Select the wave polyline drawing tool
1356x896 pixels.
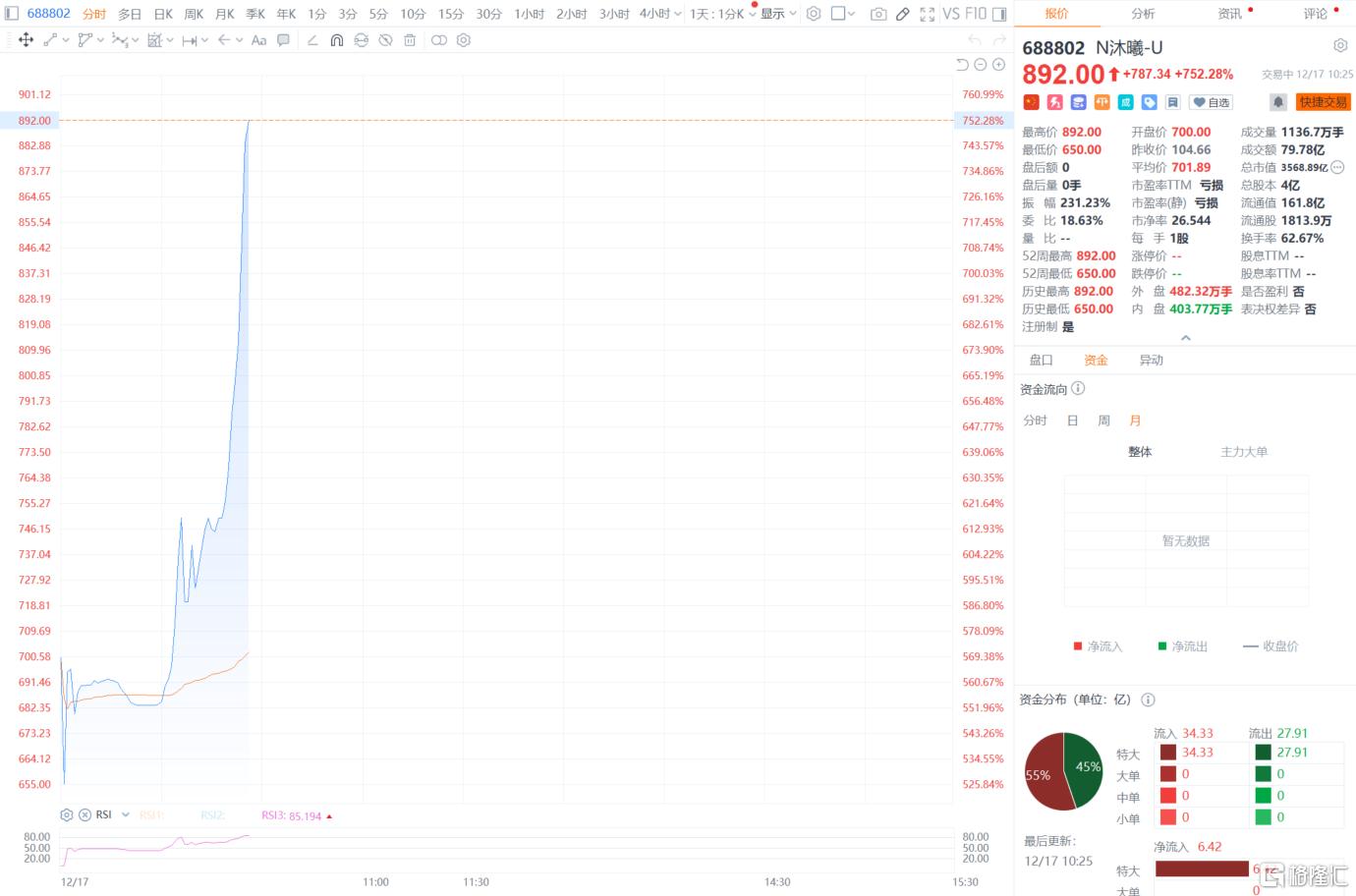[x=119, y=40]
